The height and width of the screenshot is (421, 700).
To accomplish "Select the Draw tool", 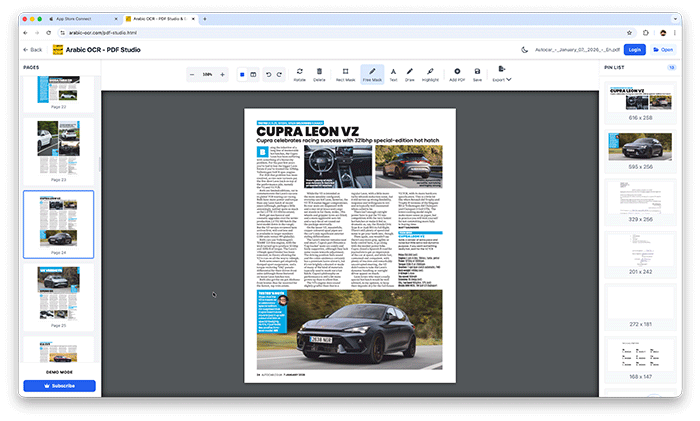I will [410, 74].
